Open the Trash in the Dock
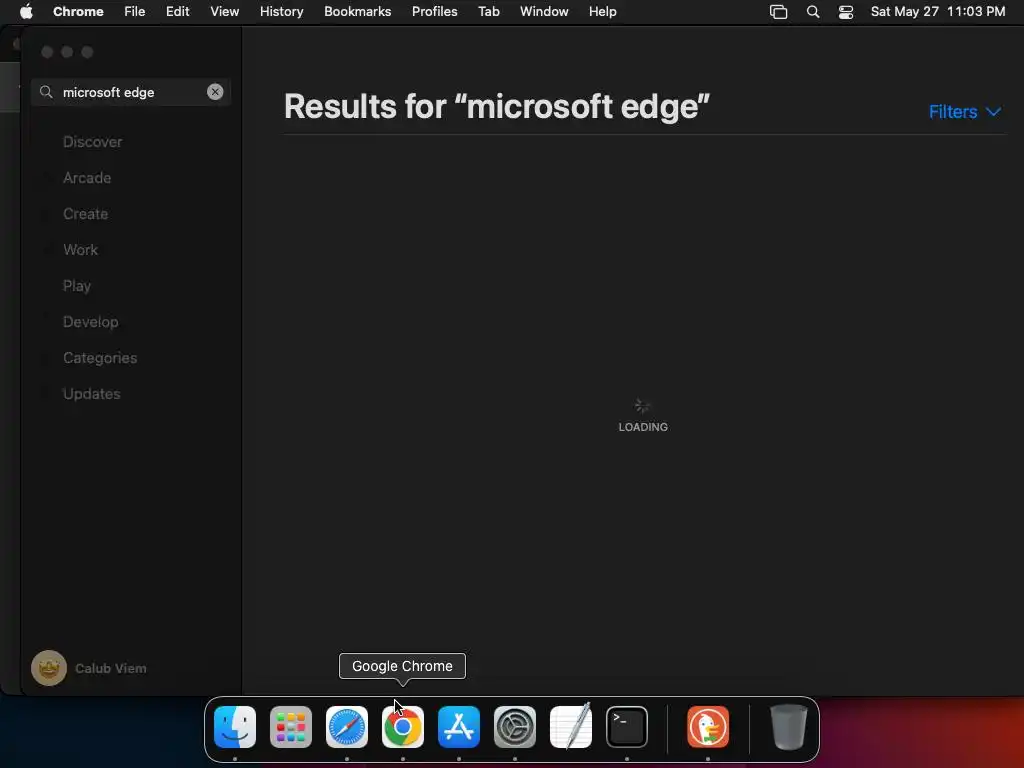This screenshot has width=1024, height=768. 789,727
